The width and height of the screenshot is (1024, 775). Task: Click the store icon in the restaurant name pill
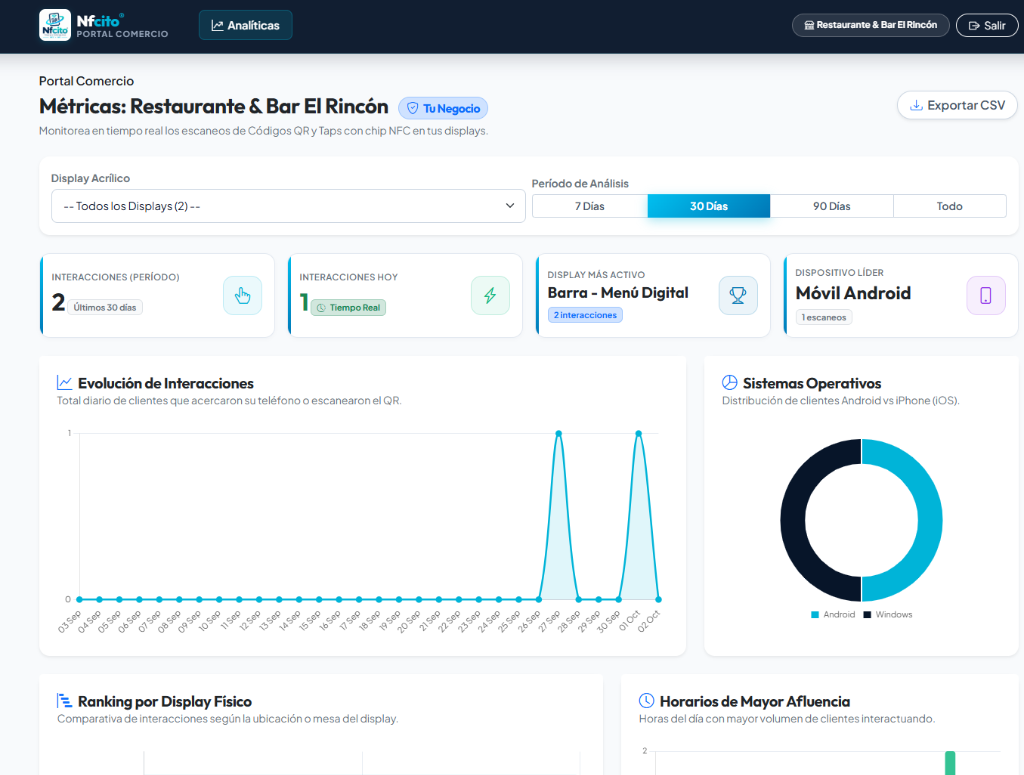(809, 25)
